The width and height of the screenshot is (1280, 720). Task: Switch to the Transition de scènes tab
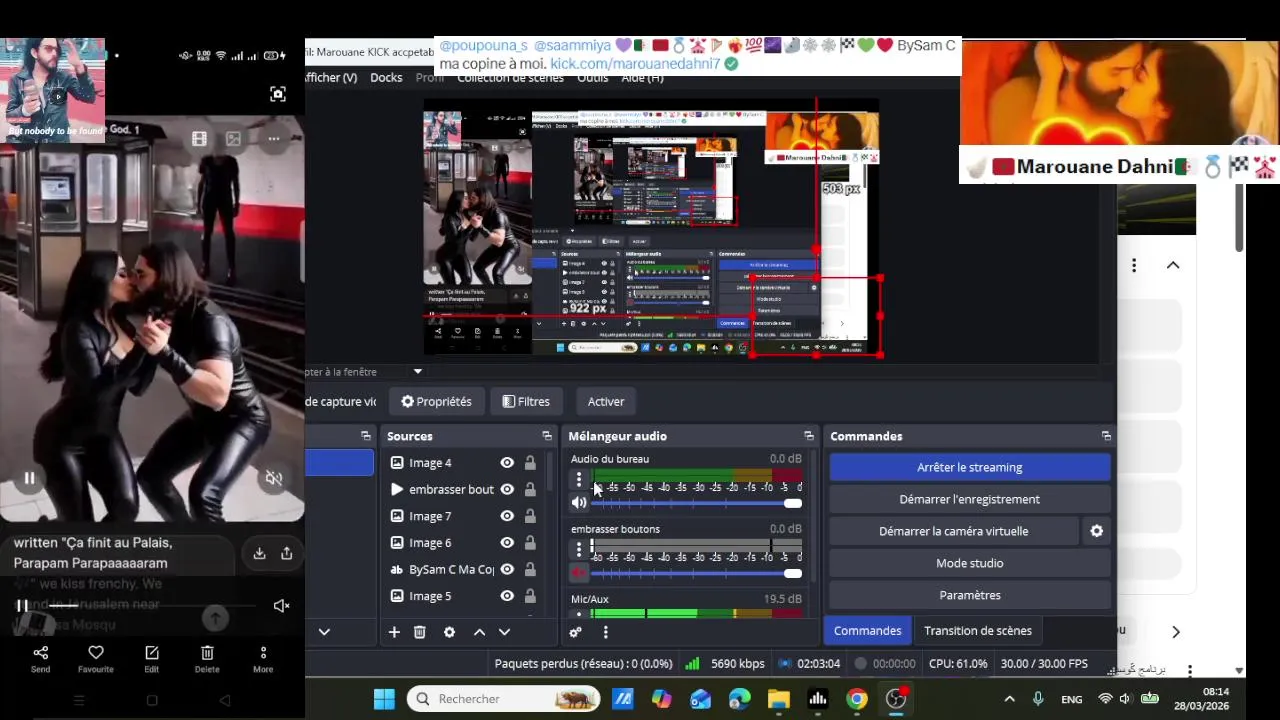click(978, 631)
